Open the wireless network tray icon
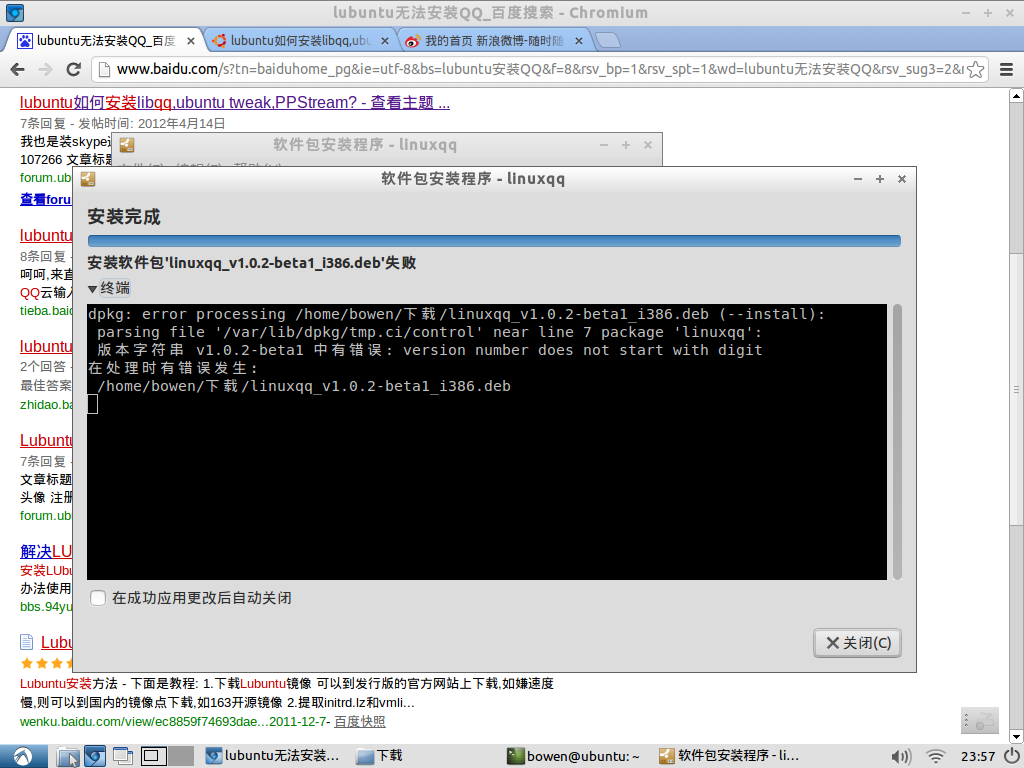1024x768 pixels. click(936, 756)
